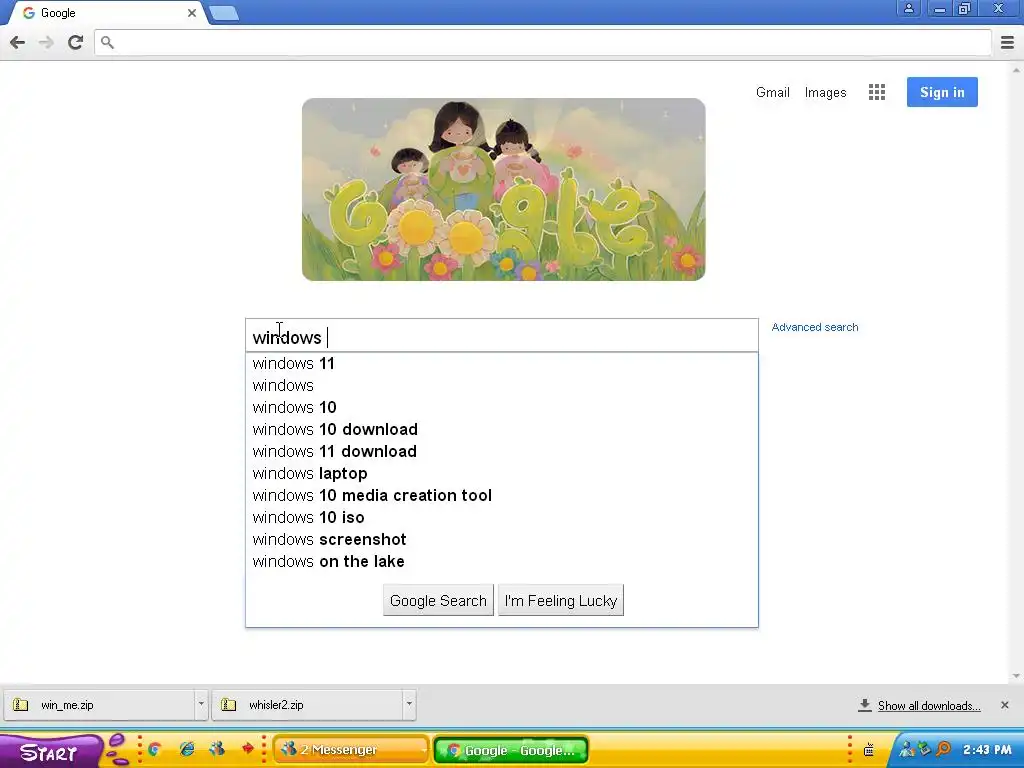
Task: Focus the Google search text box
Action: click(502, 336)
